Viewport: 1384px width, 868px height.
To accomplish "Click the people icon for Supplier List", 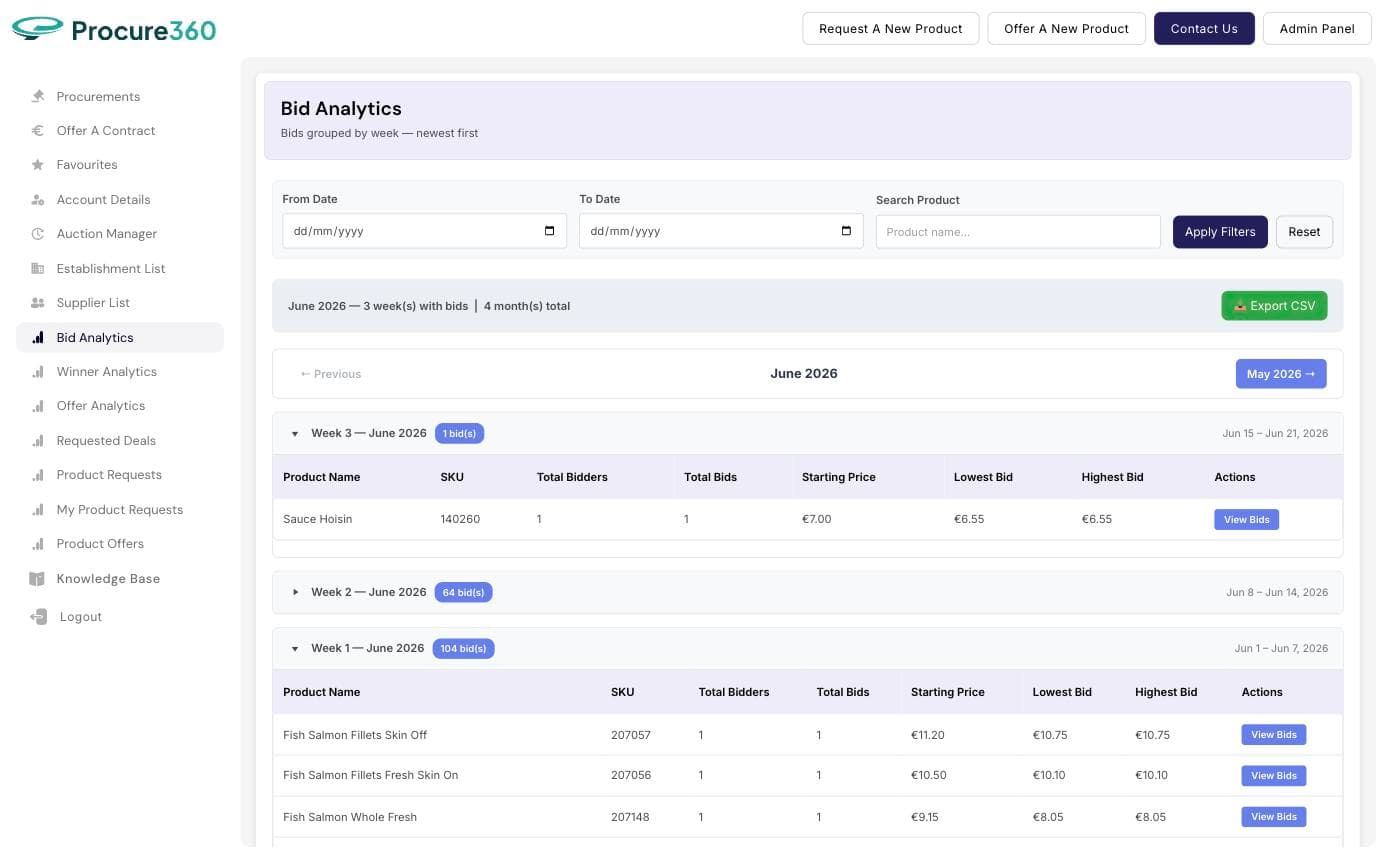I will [x=38, y=303].
